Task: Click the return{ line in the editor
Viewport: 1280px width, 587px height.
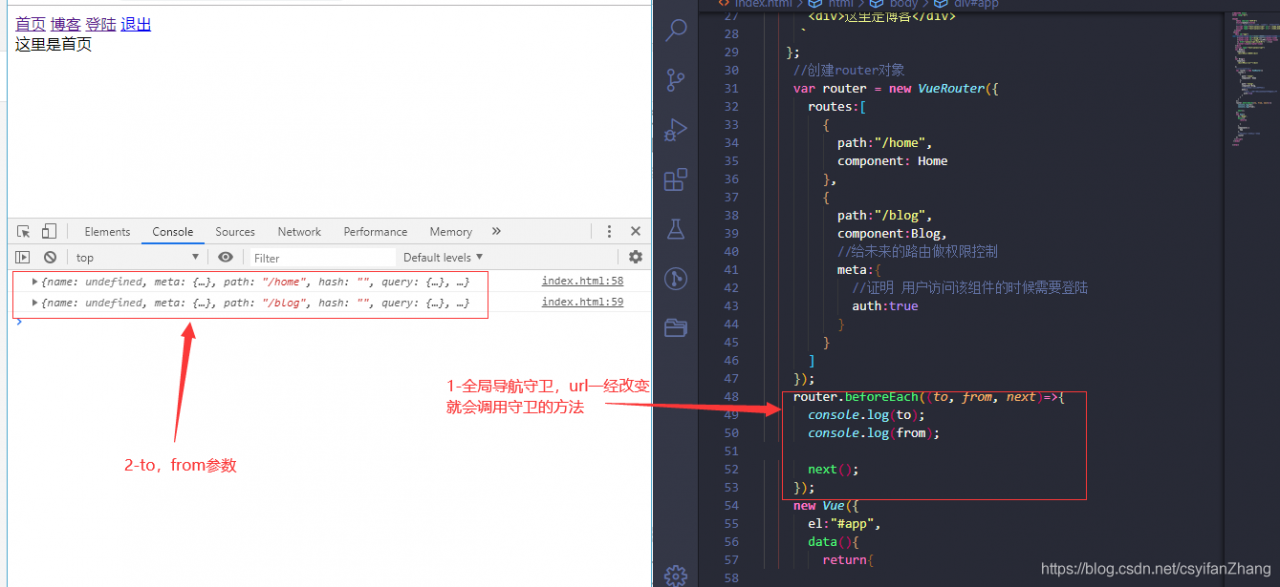Action: click(x=848, y=560)
